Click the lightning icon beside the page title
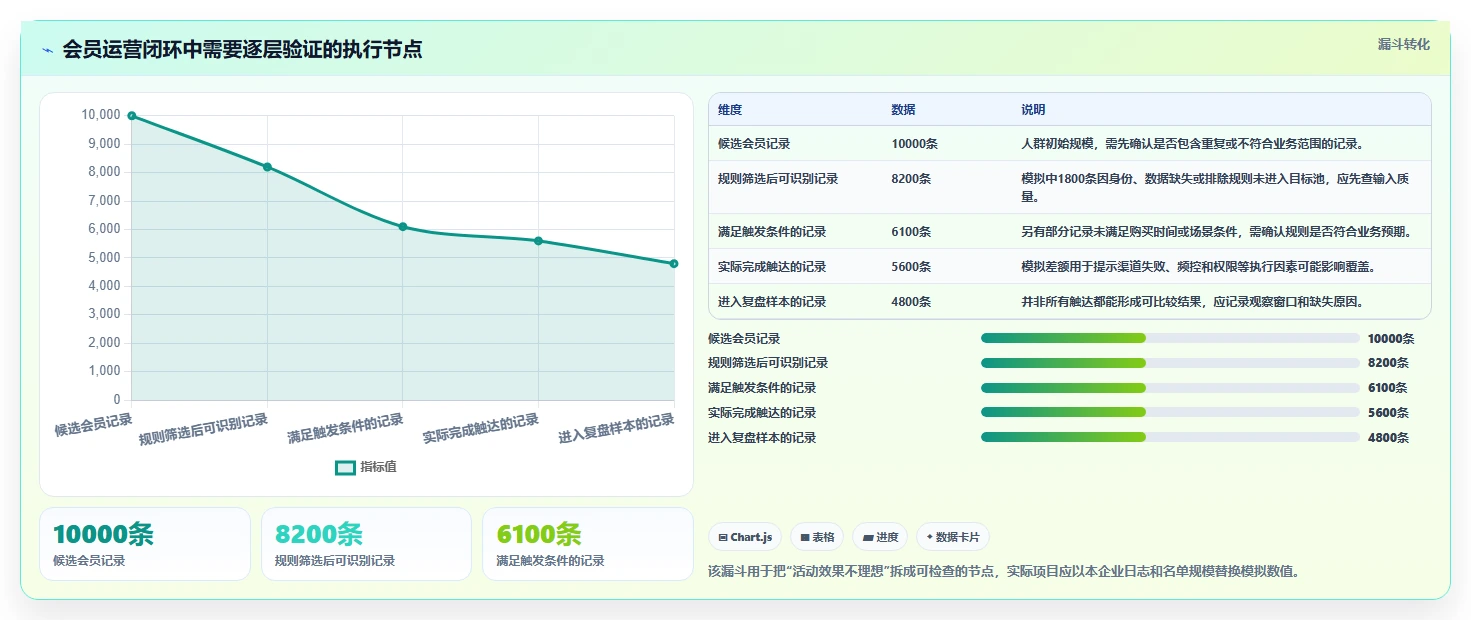Screen dimensions: 1471x620 click(x=48, y=50)
